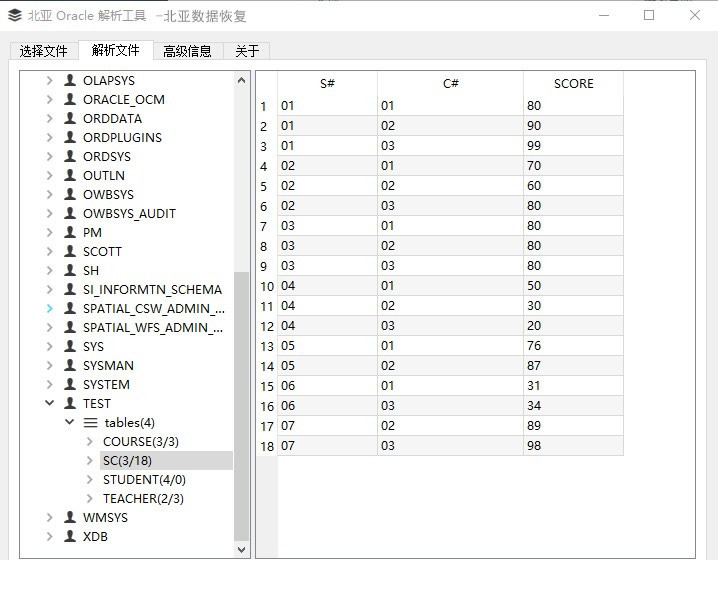Click the user icon beside ORACLE_OCM
The image size is (718, 590).
70,99
